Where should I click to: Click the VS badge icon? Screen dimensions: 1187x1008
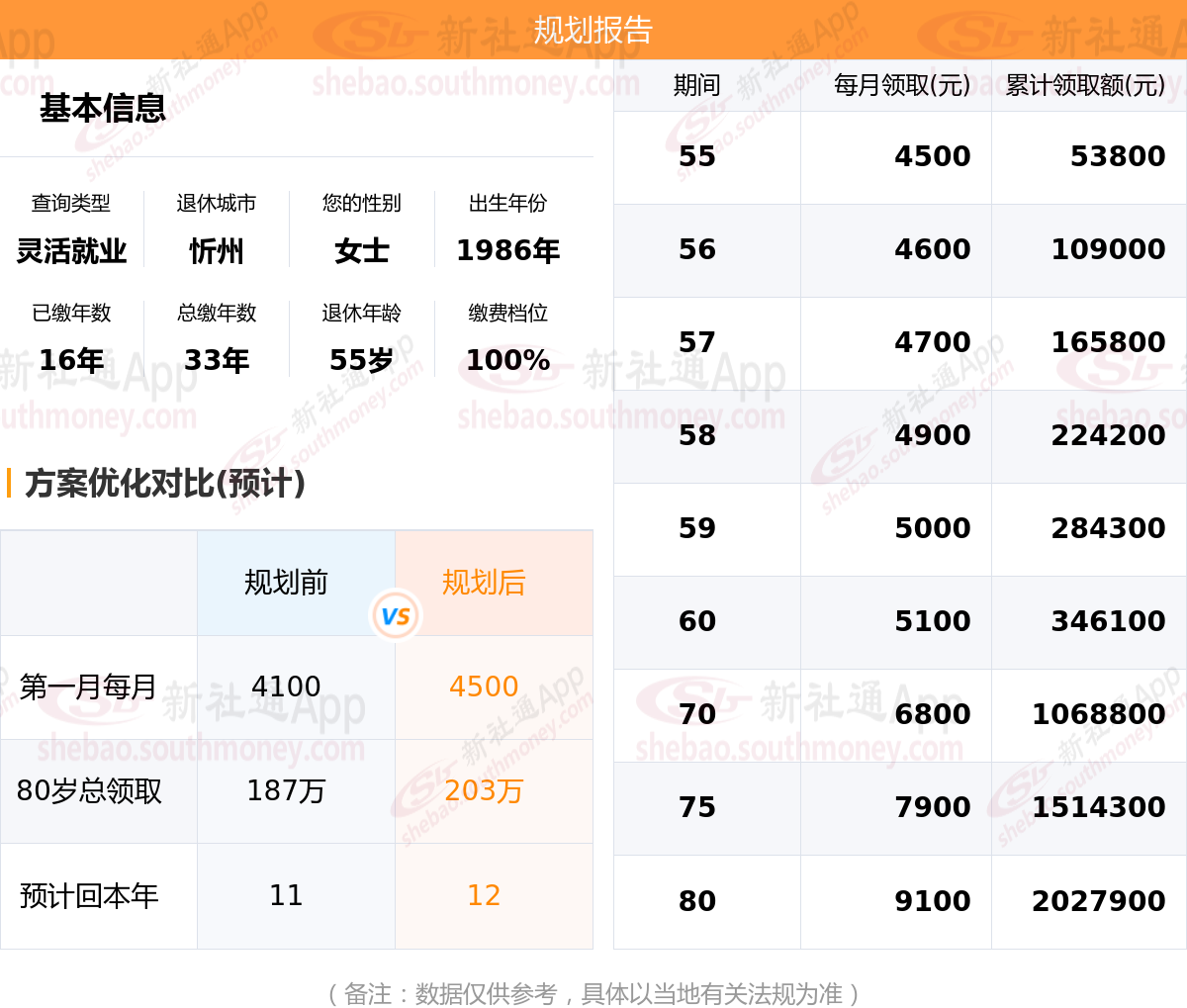pyautogui.click(x=396, y=616)
